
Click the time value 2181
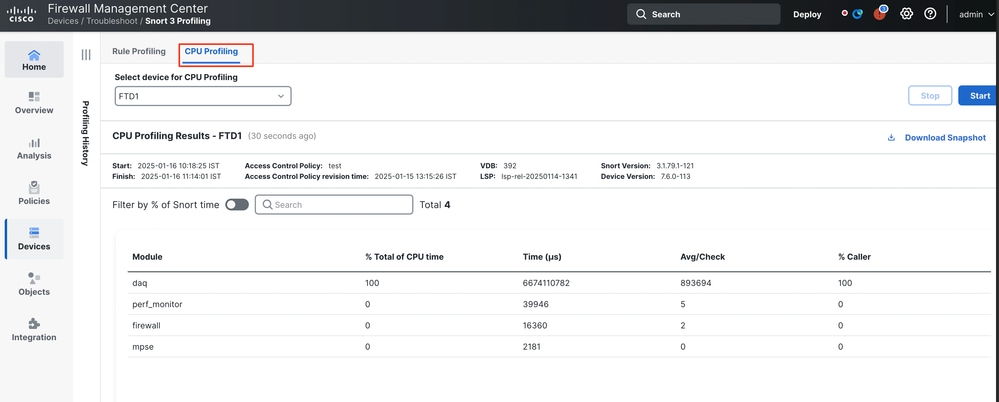533,347
